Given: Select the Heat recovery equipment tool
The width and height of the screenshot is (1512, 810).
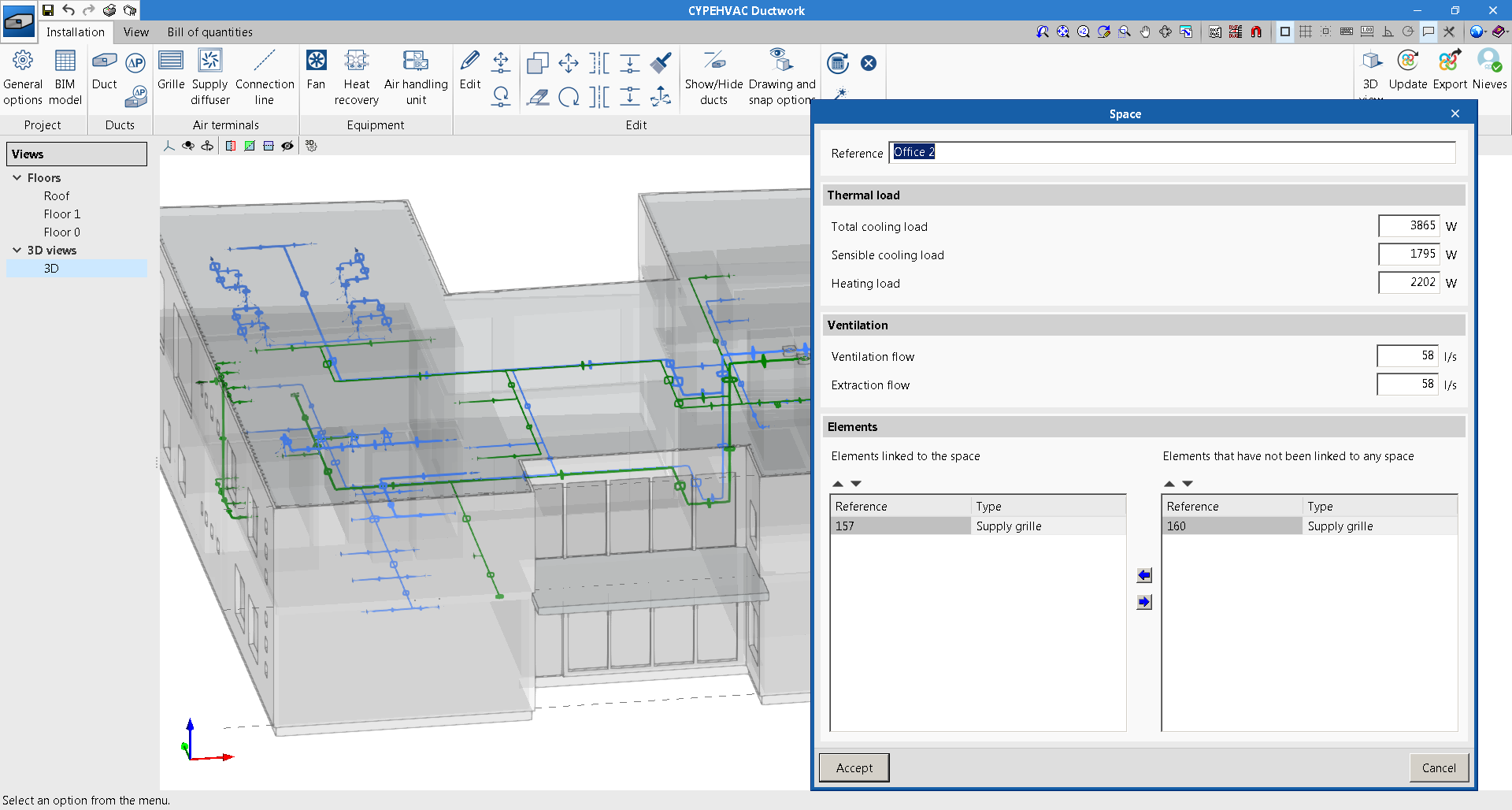Looking at the screenshot, I should (356, 77).
